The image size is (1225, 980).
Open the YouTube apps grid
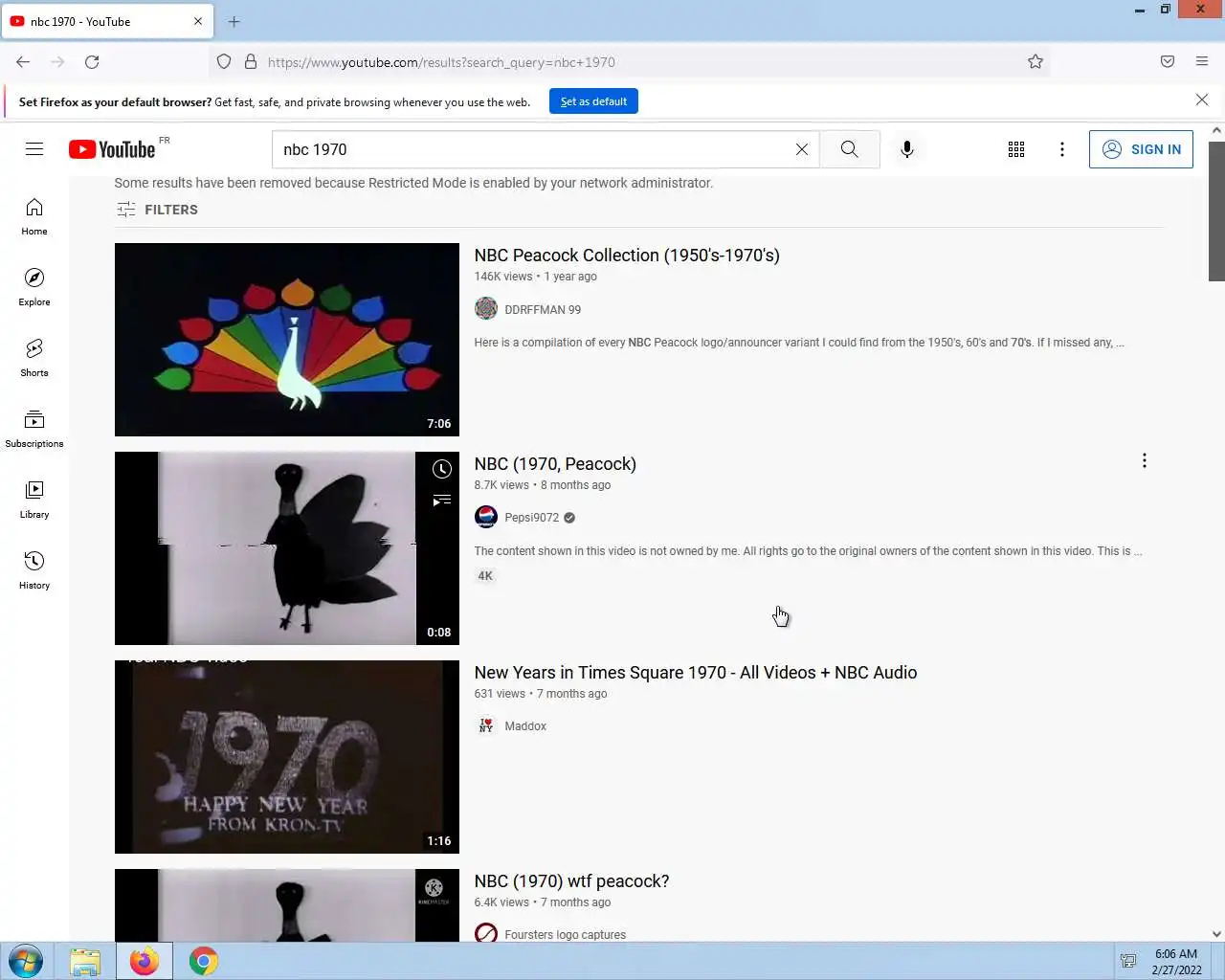coord(1016,149)
